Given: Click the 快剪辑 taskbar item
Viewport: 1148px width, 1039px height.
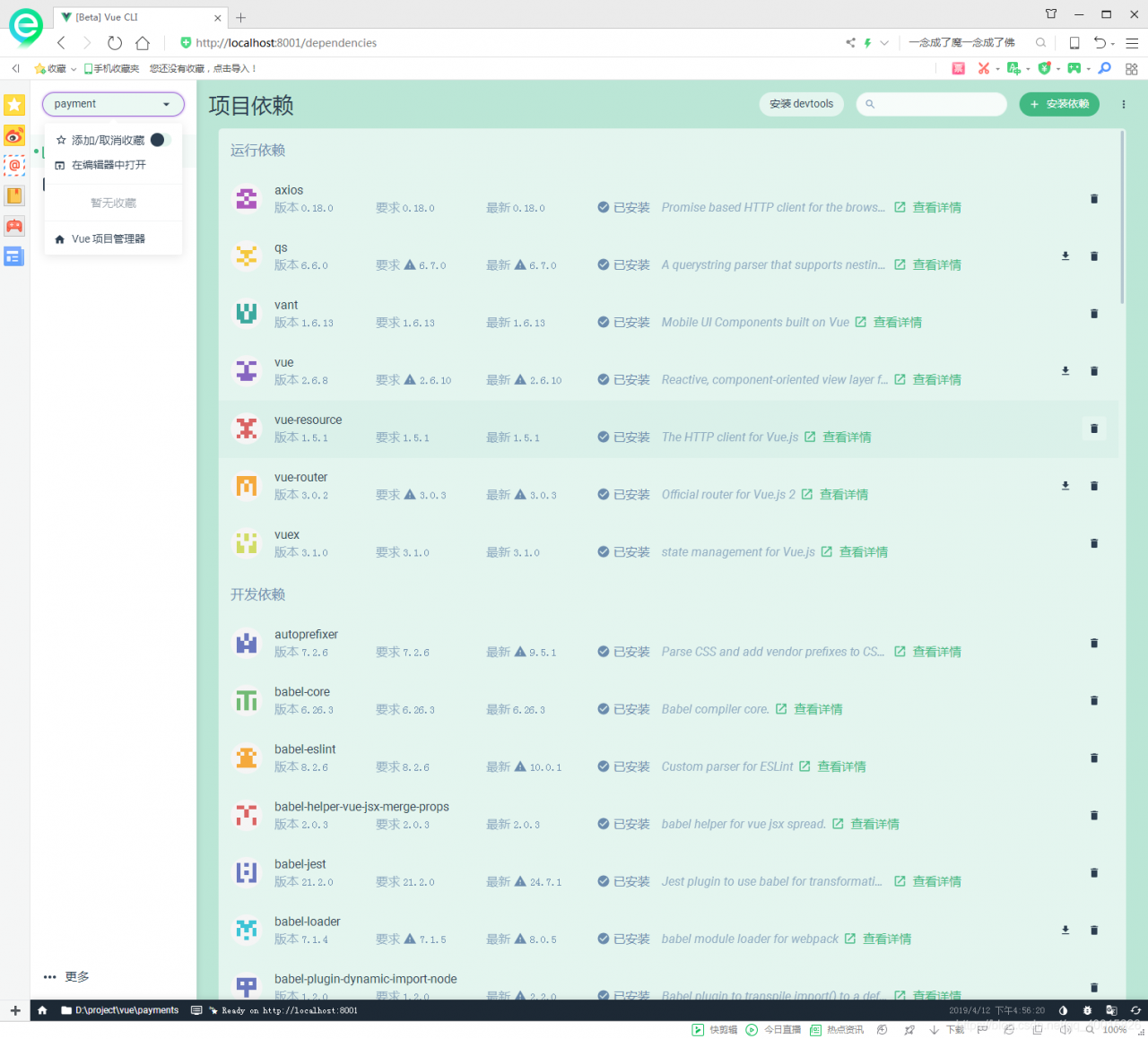Looking at the screenshot, I should (x=715, y=1030).
